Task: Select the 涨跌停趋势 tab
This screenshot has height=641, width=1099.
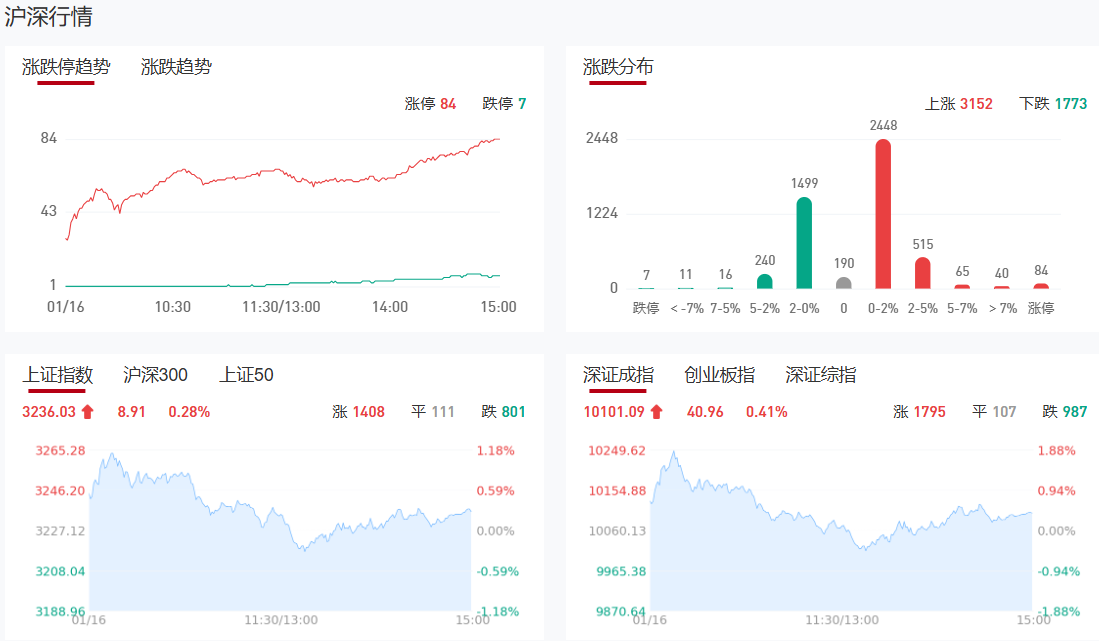Action: coord(66,67)
